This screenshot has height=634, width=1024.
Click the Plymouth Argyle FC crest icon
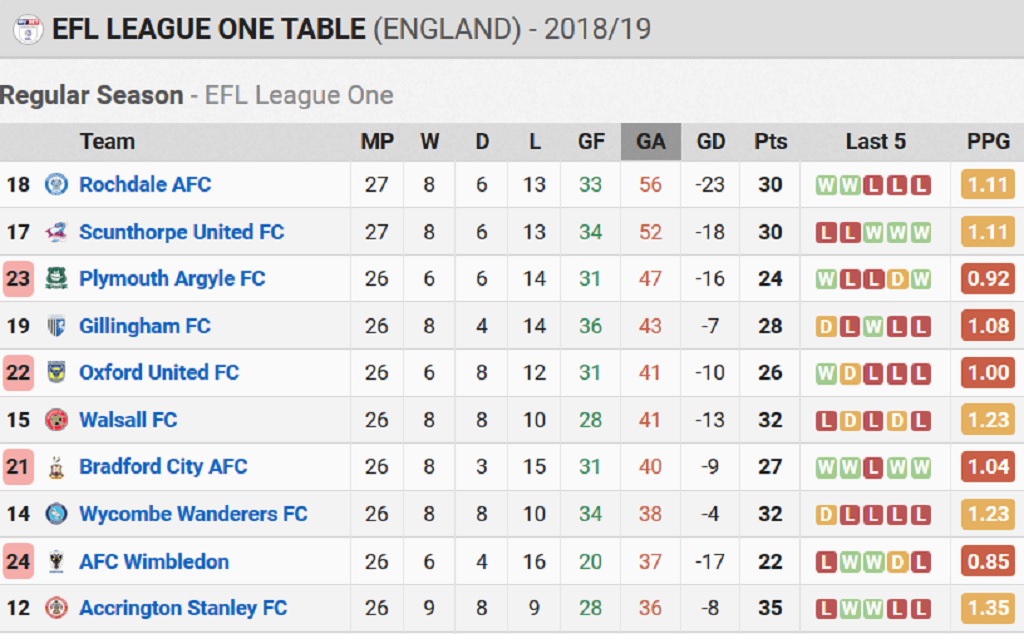[56, 279]
